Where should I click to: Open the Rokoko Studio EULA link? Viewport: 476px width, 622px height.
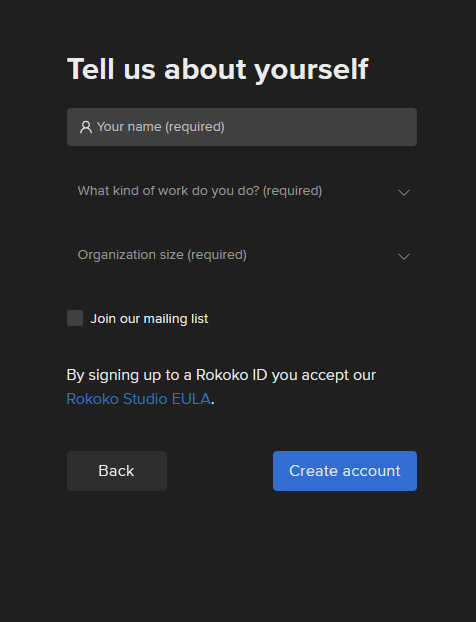tap(138, 399)
